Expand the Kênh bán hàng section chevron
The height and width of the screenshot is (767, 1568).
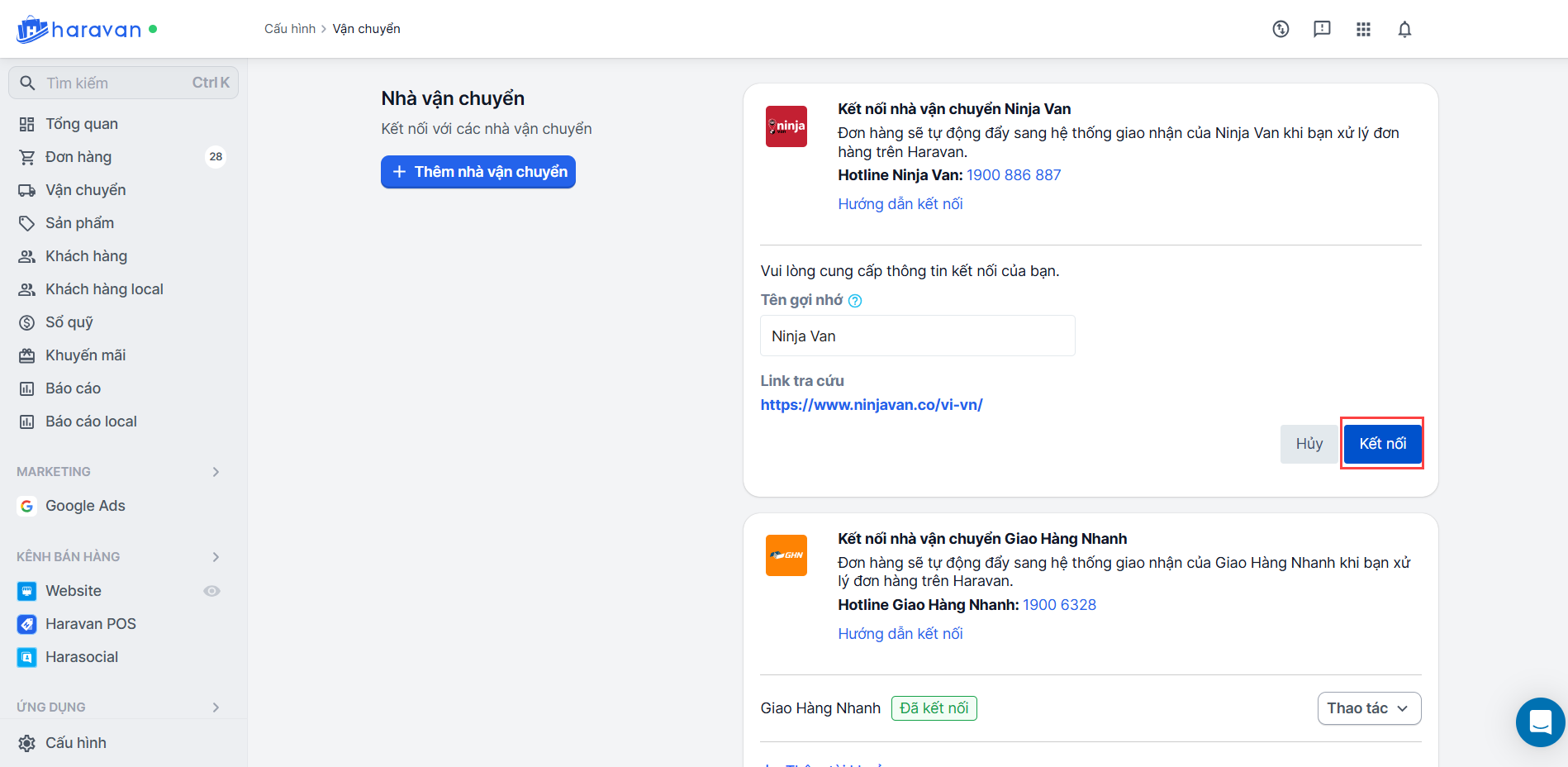(216, 557)
